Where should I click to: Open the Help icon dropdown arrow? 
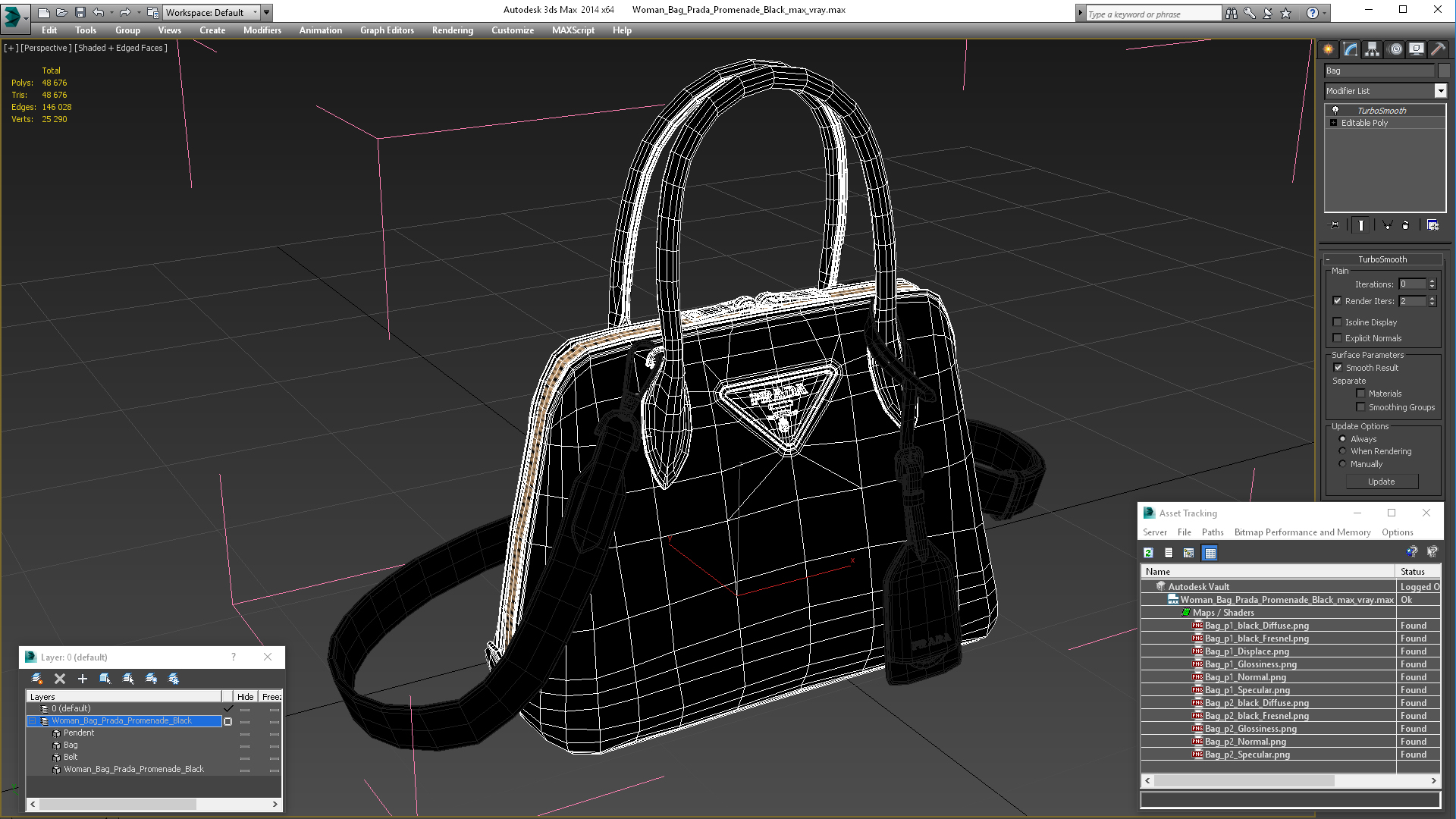(x=1325, y=13)
